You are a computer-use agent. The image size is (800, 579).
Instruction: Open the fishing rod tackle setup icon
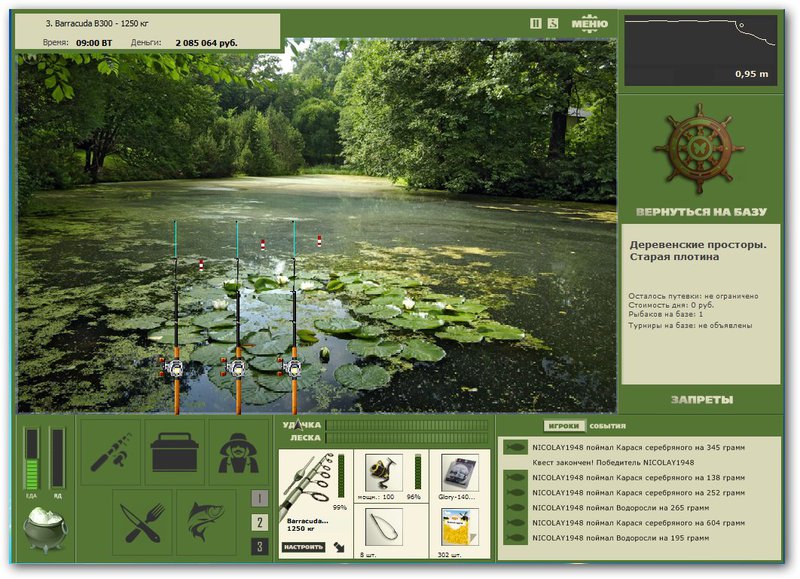tap(110, 452)
